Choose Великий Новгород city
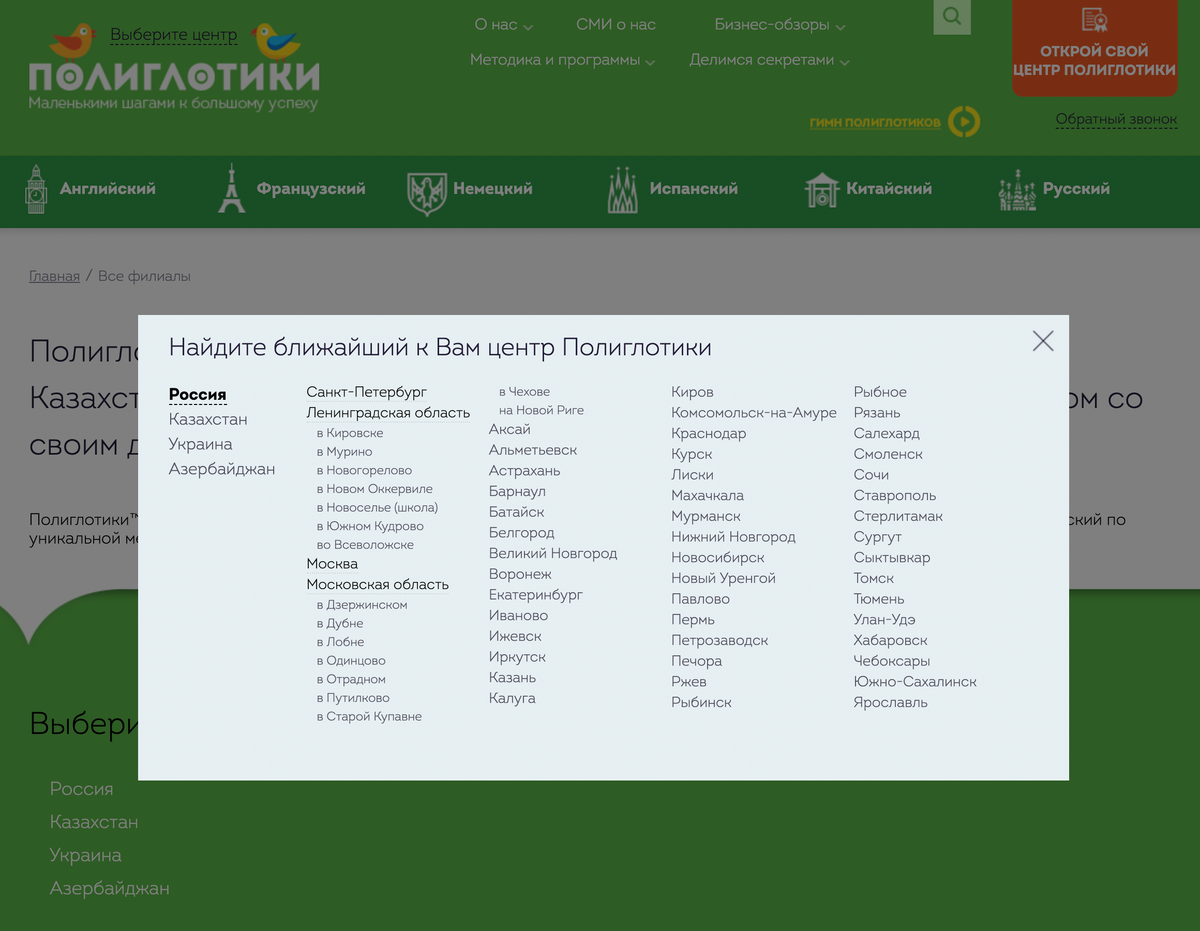The image size is (1200, 931). coord(553,554)
